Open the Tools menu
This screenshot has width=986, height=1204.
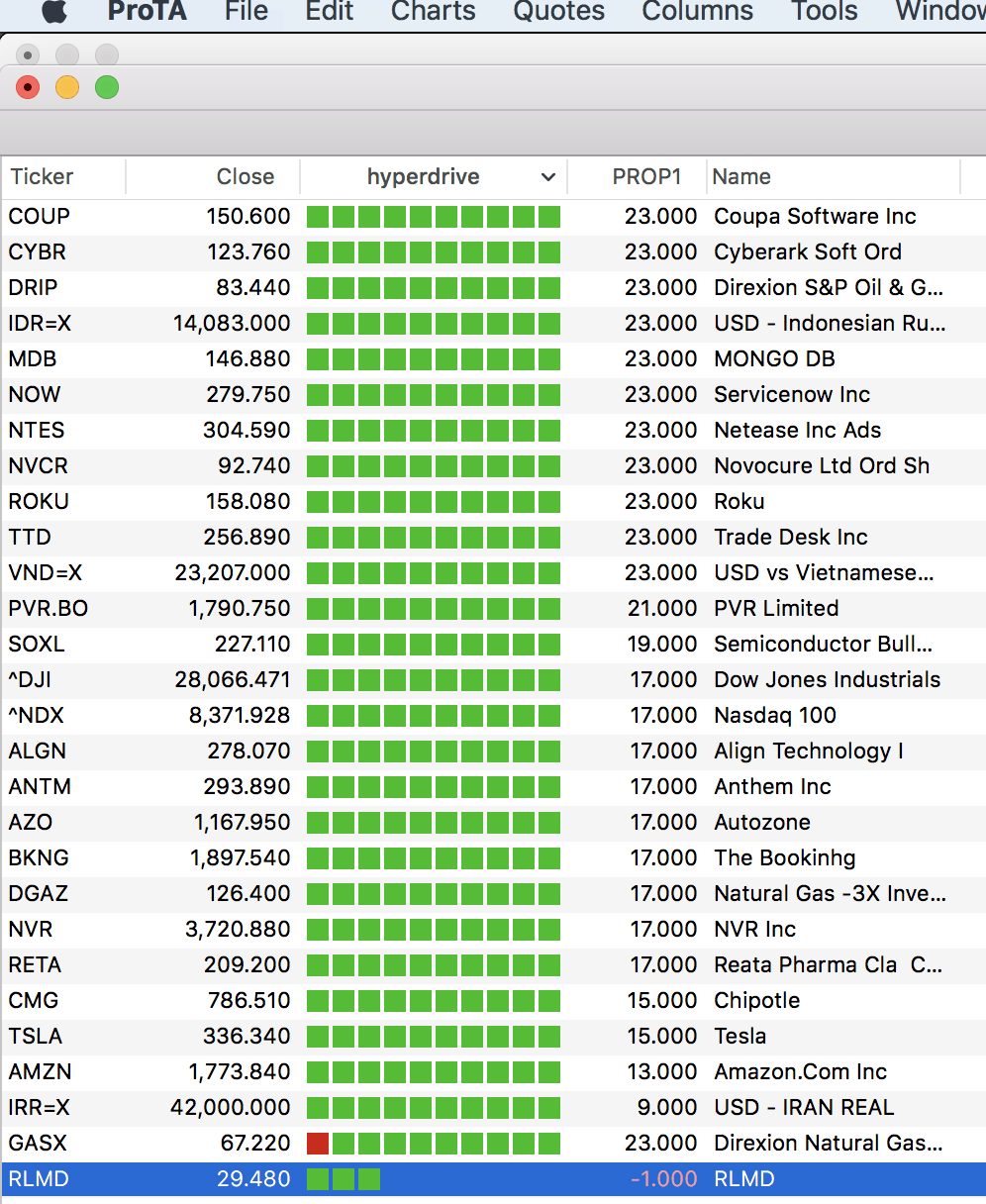(x=825, y=11)
